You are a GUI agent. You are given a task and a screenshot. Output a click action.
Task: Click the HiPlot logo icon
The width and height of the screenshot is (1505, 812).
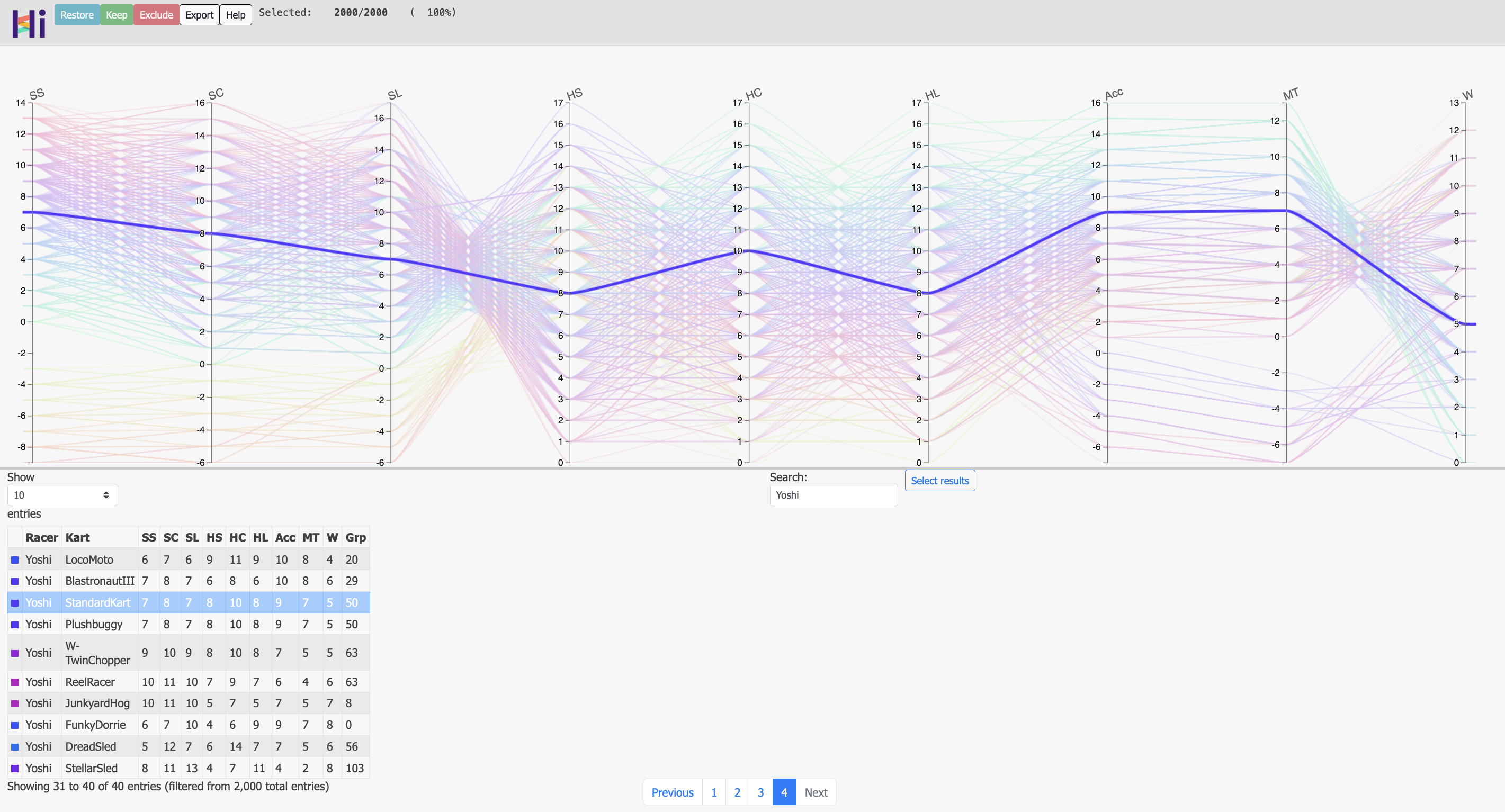click(29, 23)
